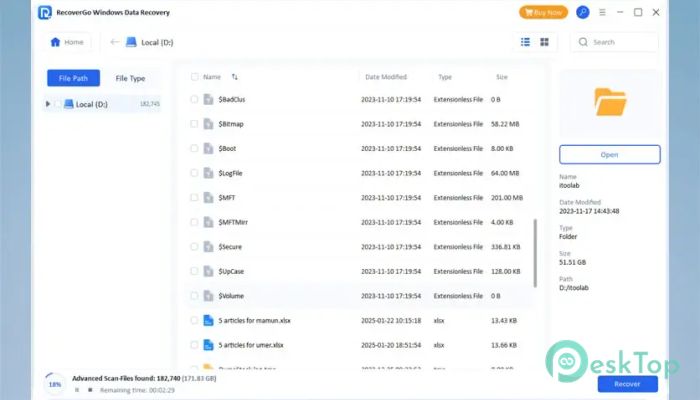700x400 pixels.
Task: Click the $BadClus file icon
Action: (x=208, y=99)
